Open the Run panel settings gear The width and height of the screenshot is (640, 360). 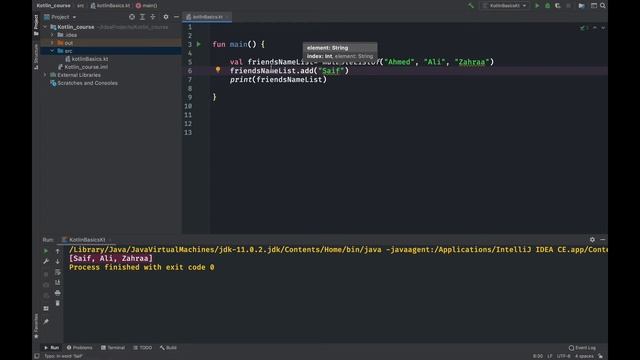(592, 240)
